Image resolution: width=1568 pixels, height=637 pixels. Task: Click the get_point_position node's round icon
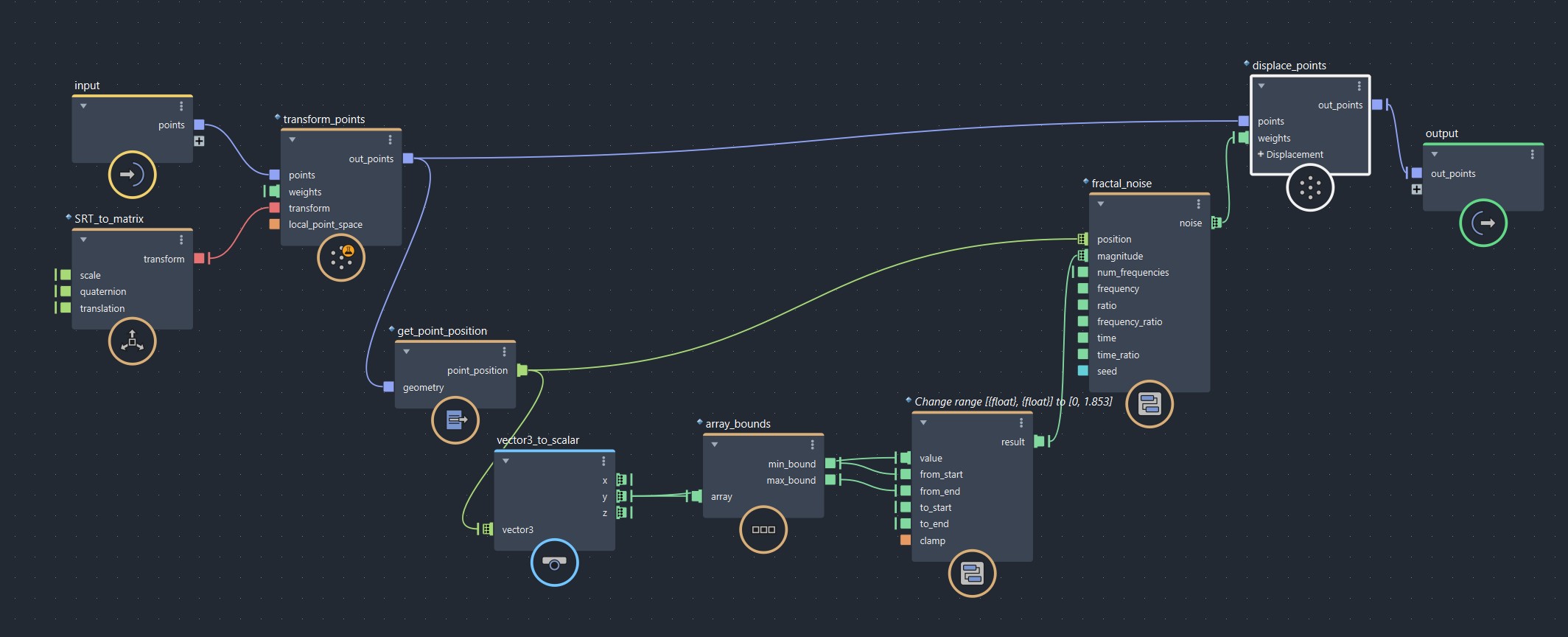click(x=455, y=420)
